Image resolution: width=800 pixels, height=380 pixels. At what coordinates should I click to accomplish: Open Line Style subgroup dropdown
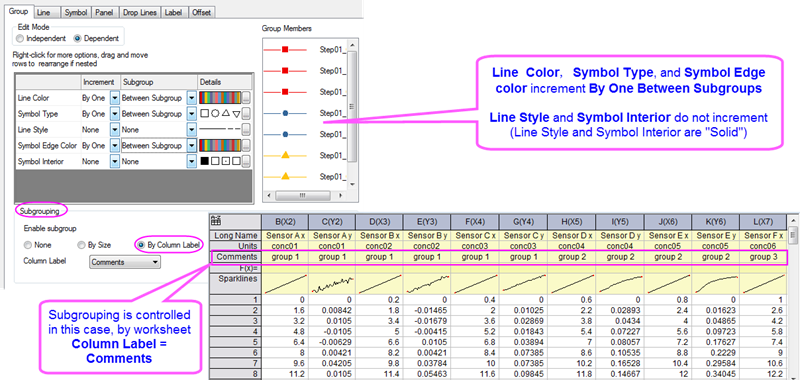pos(192,130)
